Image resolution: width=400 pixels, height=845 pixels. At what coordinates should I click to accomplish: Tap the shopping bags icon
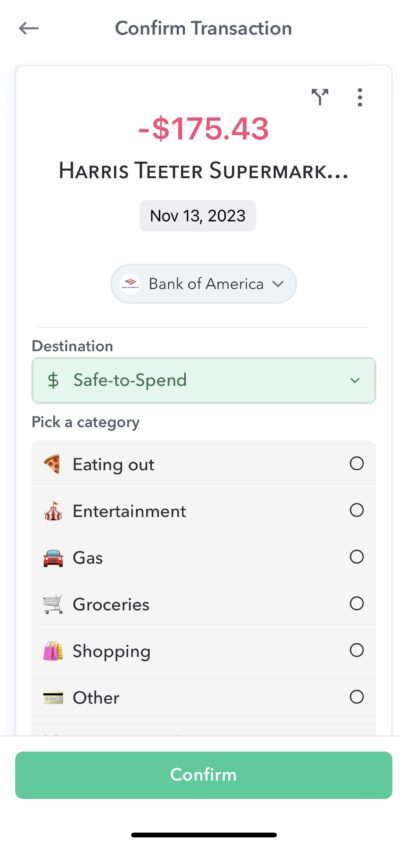pyautogui.click(x=53, y=651)
